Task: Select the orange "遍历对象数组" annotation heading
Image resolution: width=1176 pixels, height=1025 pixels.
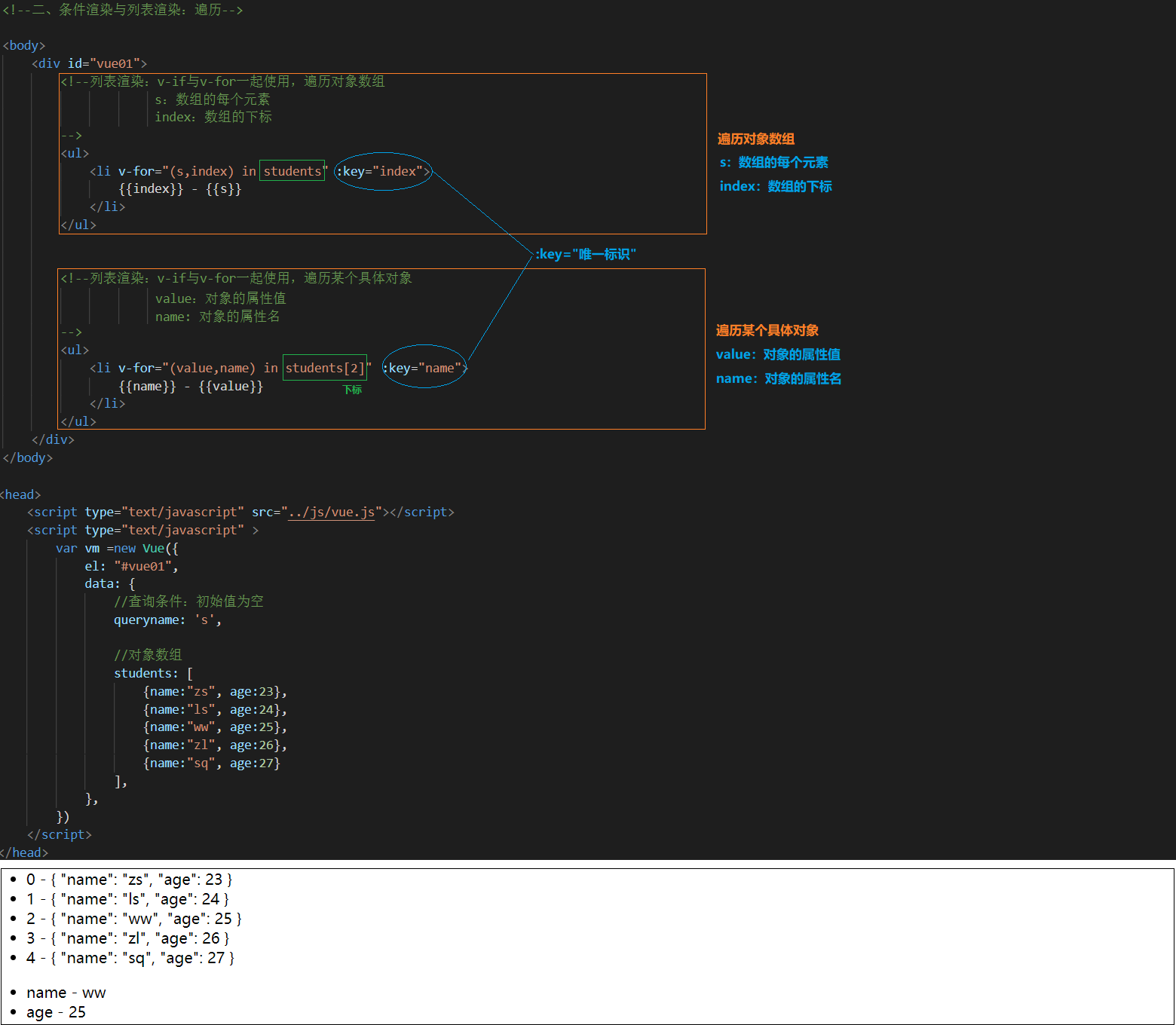Action: click(x=755, y=139)
